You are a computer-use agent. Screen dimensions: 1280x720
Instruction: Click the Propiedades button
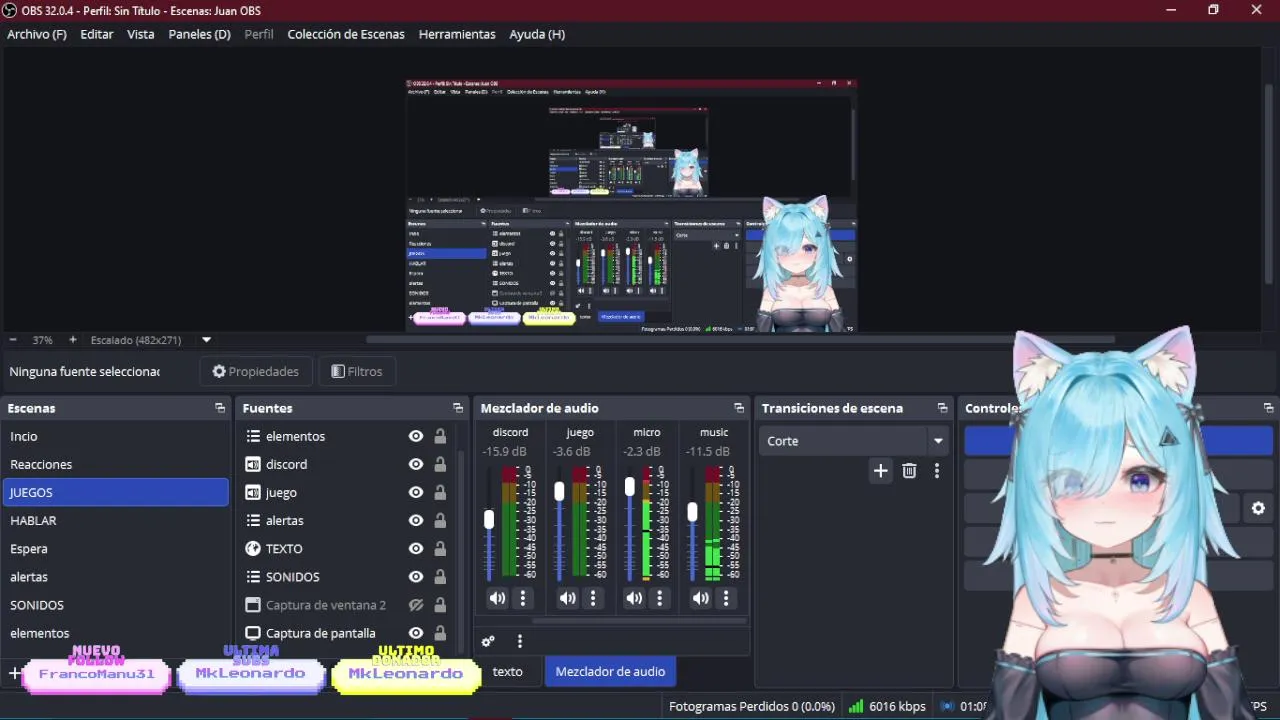point(256,371)
